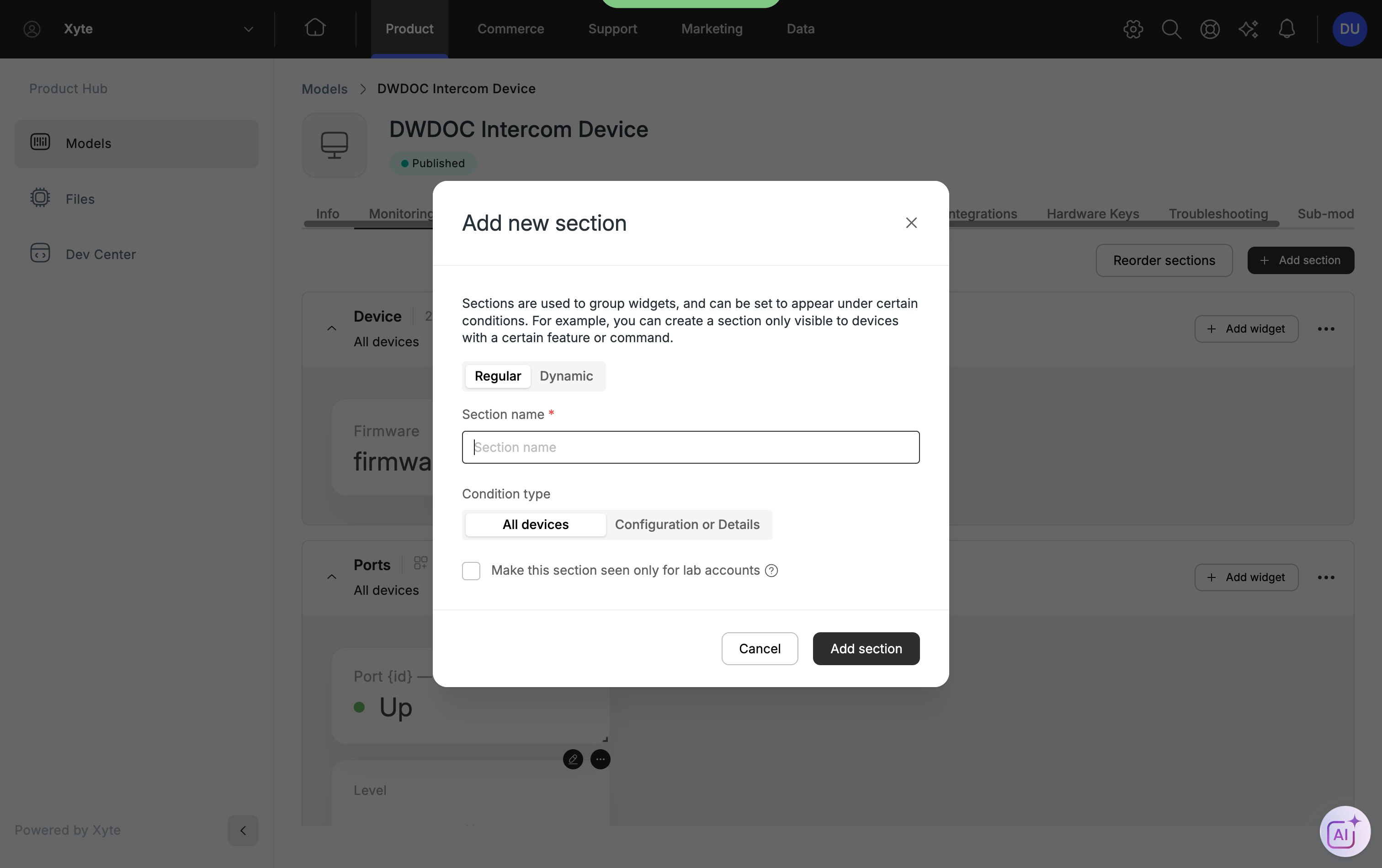Focus the Section name input field

tap(691, 447)
